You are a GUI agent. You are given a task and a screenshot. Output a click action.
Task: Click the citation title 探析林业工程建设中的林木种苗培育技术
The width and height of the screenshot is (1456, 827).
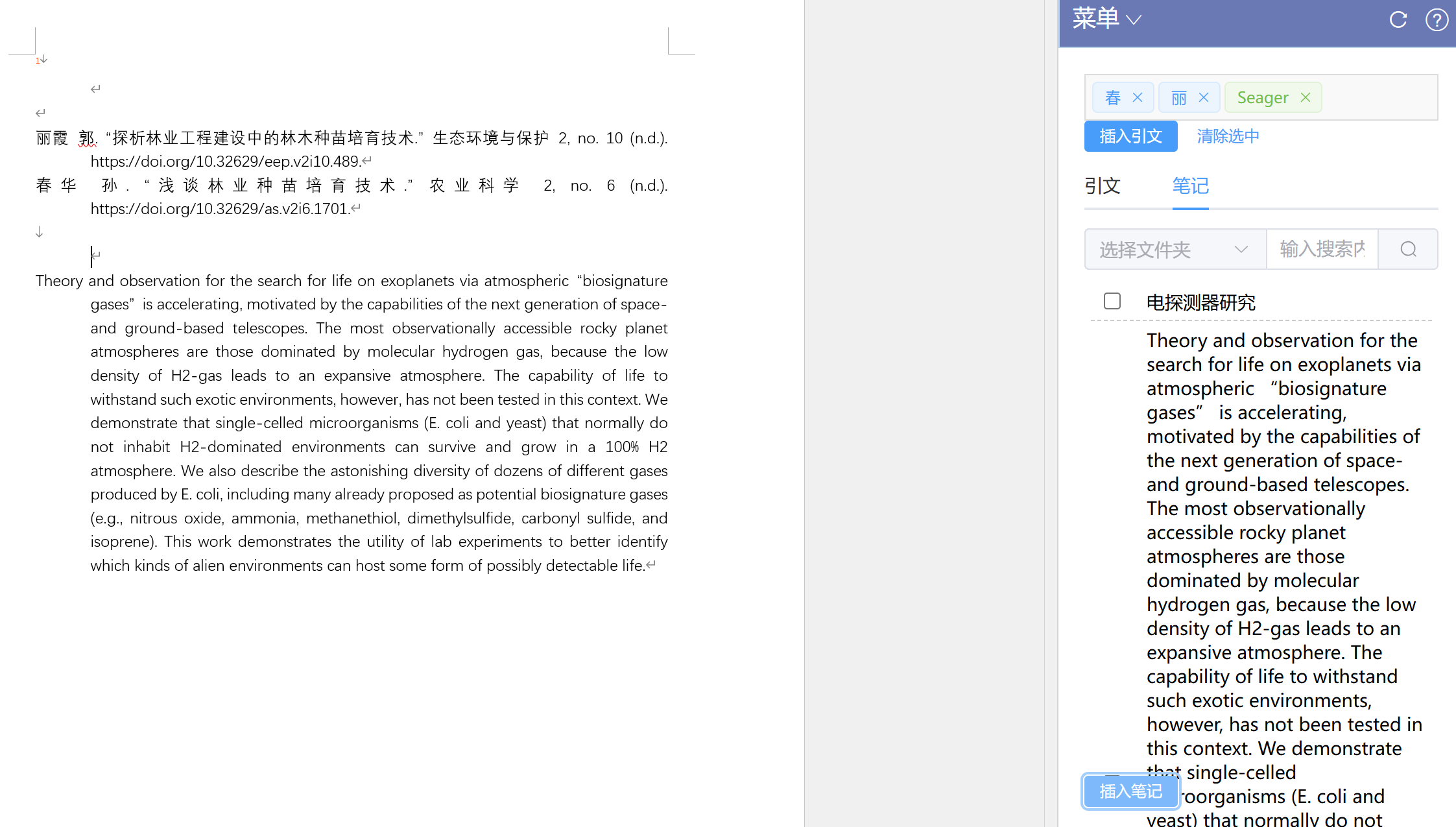coord(264,138)
